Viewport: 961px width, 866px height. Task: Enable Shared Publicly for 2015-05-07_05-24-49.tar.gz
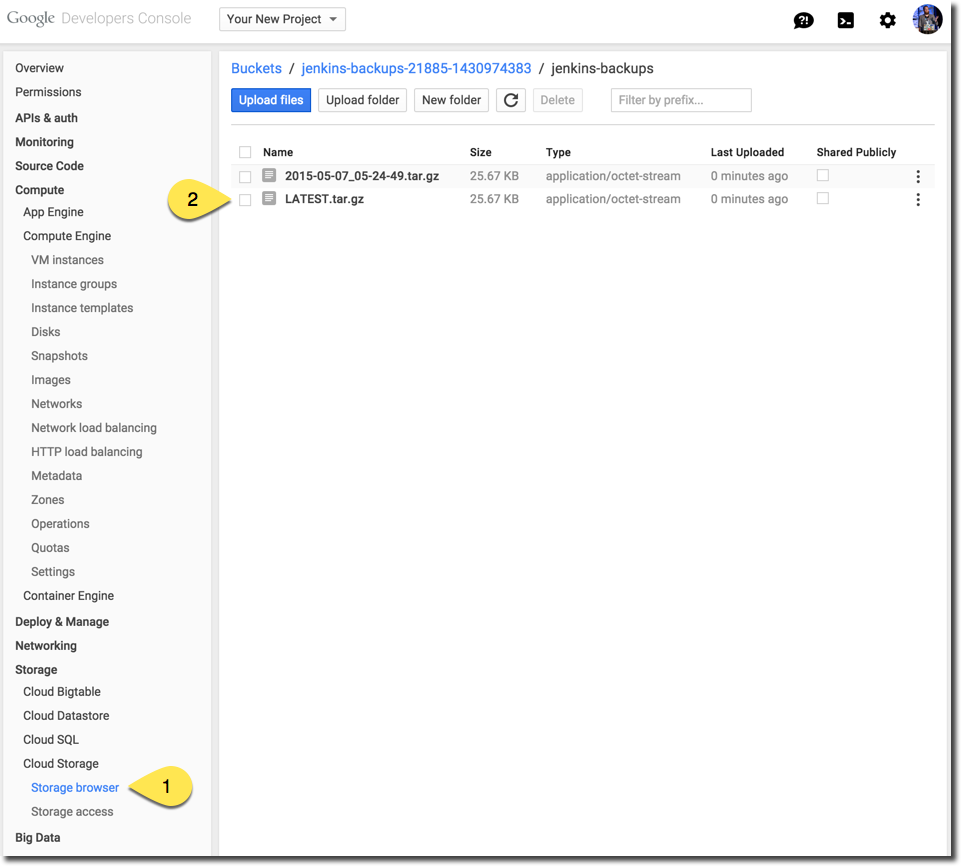point(822,175)
